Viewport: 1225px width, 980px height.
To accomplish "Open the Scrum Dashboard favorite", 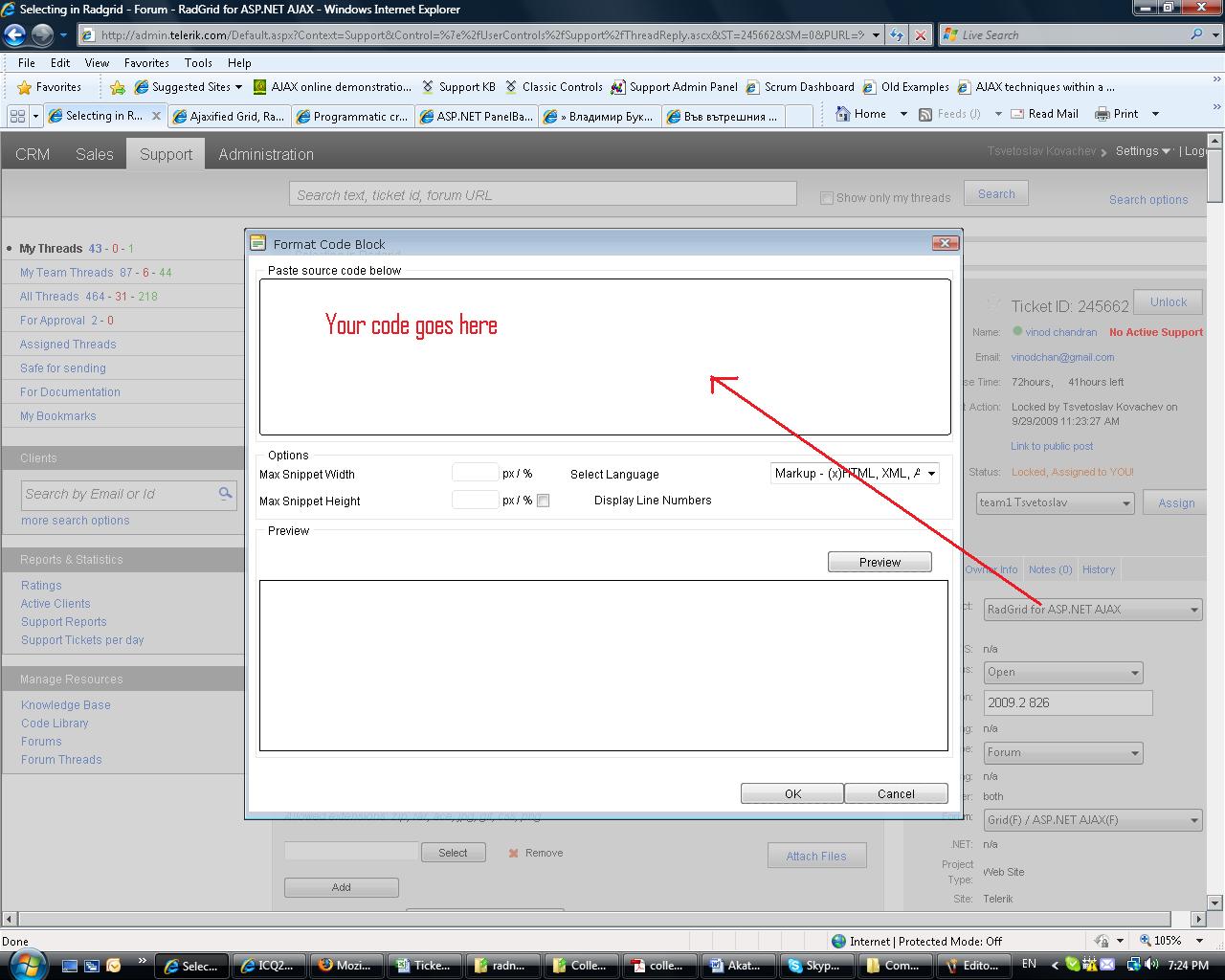I will click(x=800, y=87).
